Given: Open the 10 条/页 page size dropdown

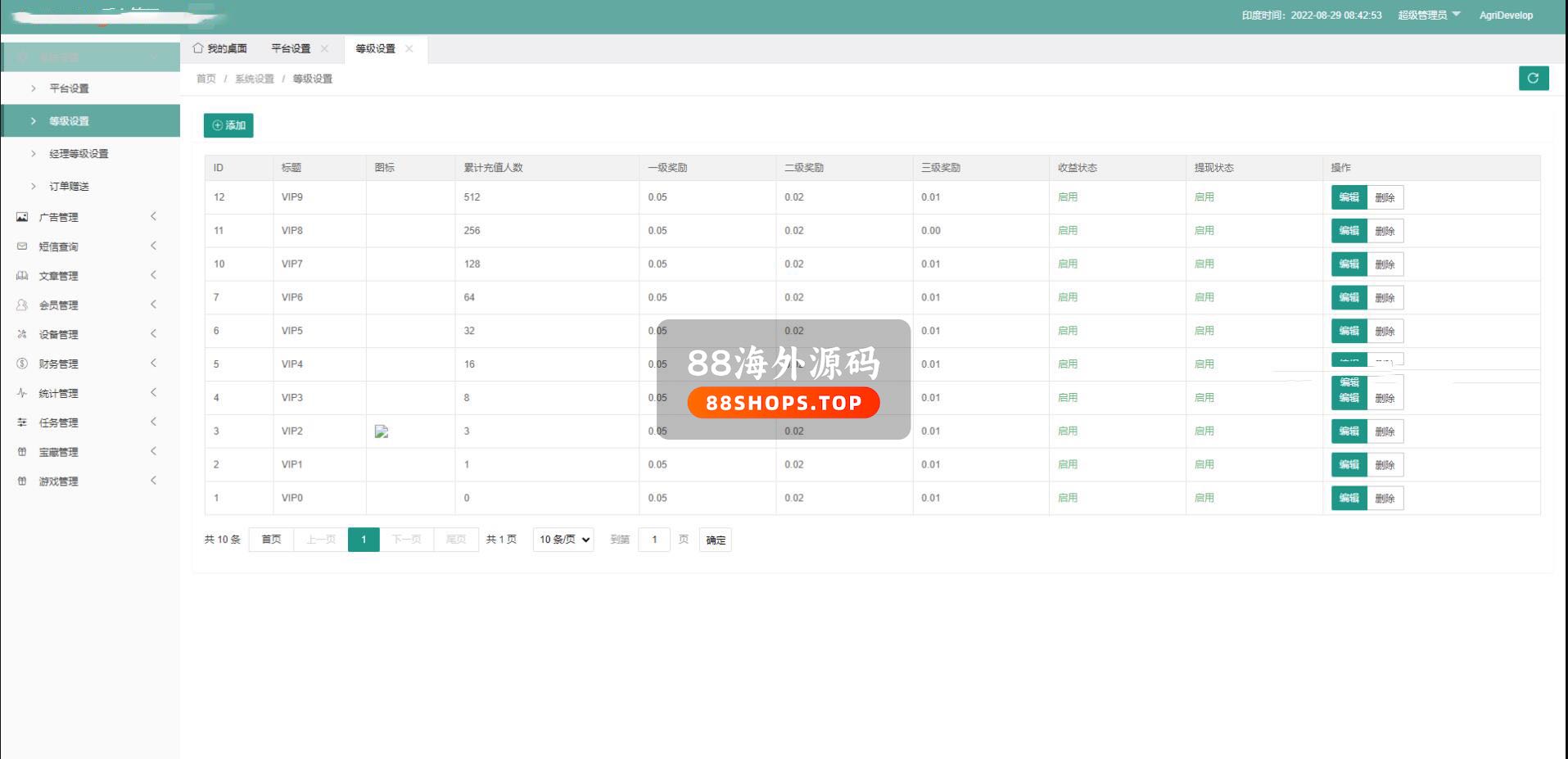Looking at the screenshot, I should point(563,540).
